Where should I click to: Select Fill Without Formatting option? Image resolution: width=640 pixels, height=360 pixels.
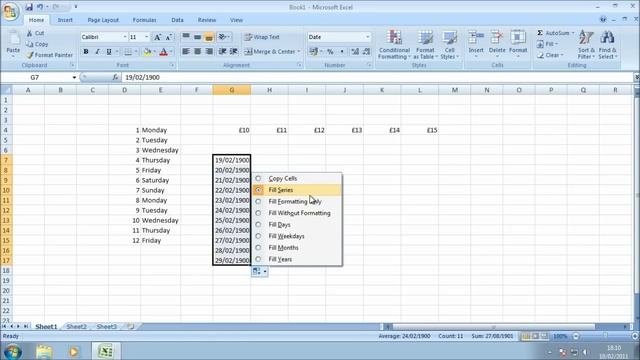tap(297, 213)
